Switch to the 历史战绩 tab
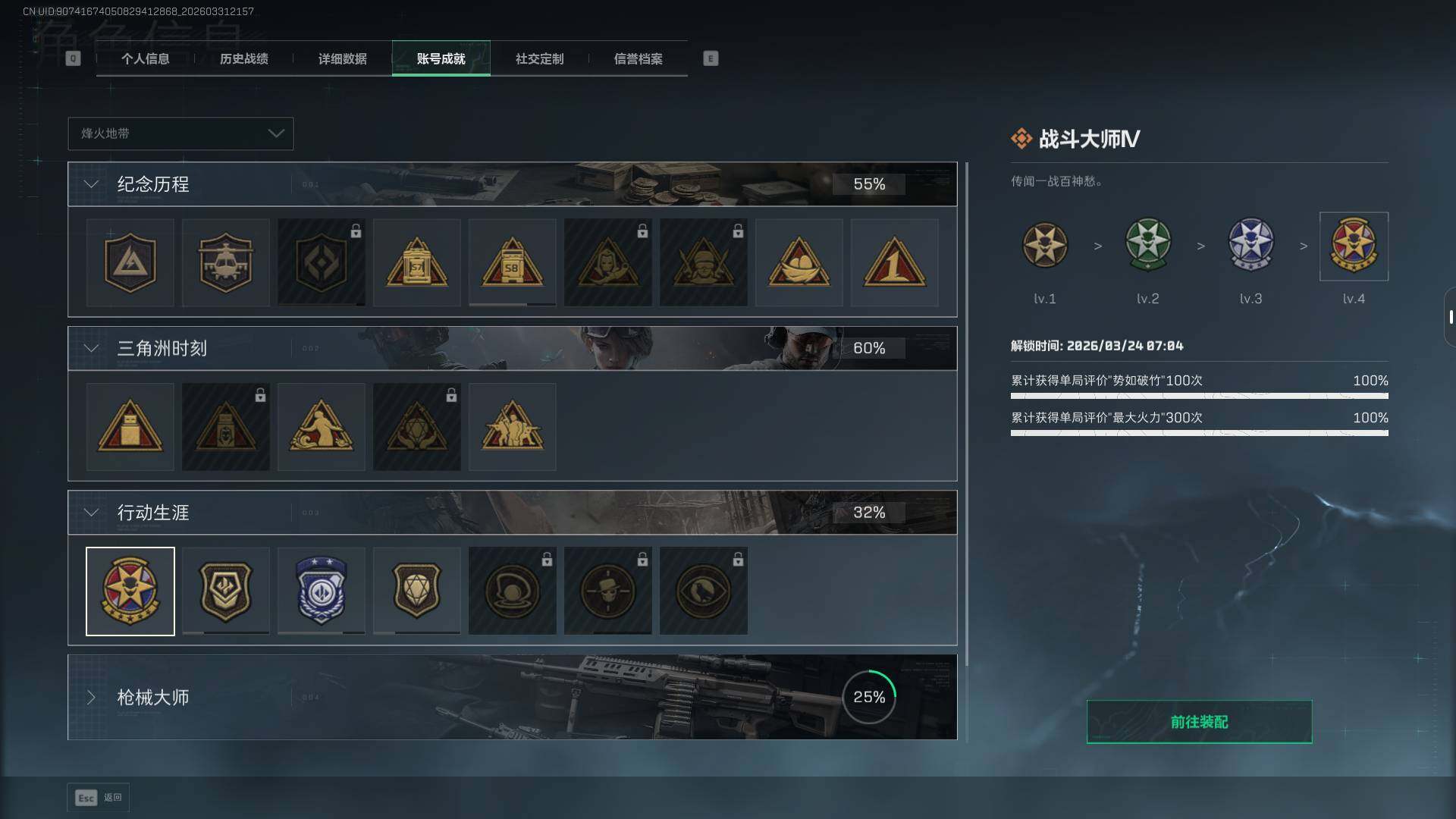 243,58
